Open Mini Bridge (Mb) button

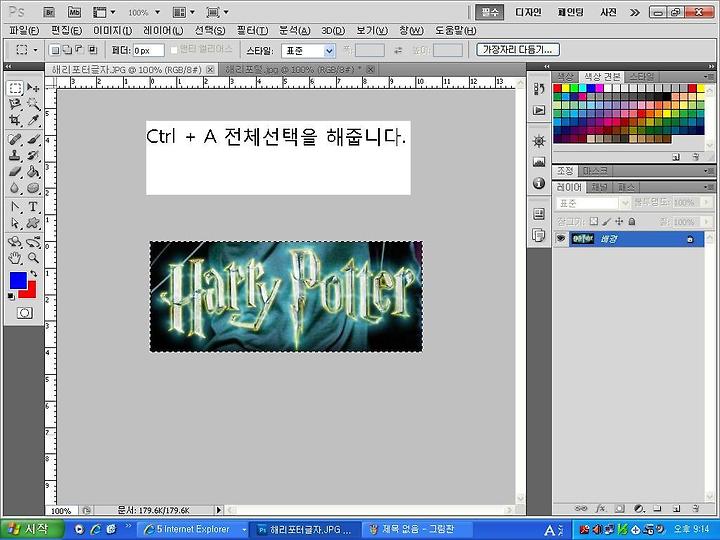(74, 12)
